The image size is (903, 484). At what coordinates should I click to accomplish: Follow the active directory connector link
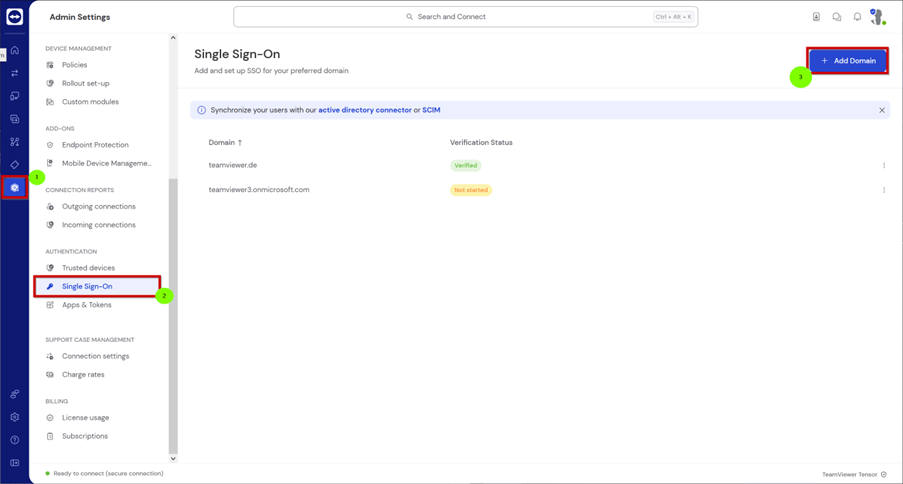click(364, 110)
